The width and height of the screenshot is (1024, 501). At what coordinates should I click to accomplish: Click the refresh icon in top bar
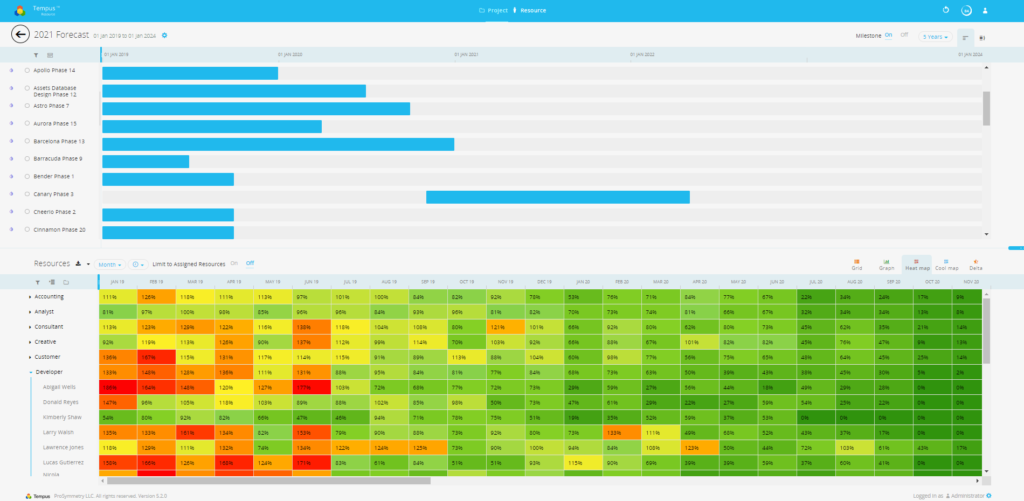[946, 10]
